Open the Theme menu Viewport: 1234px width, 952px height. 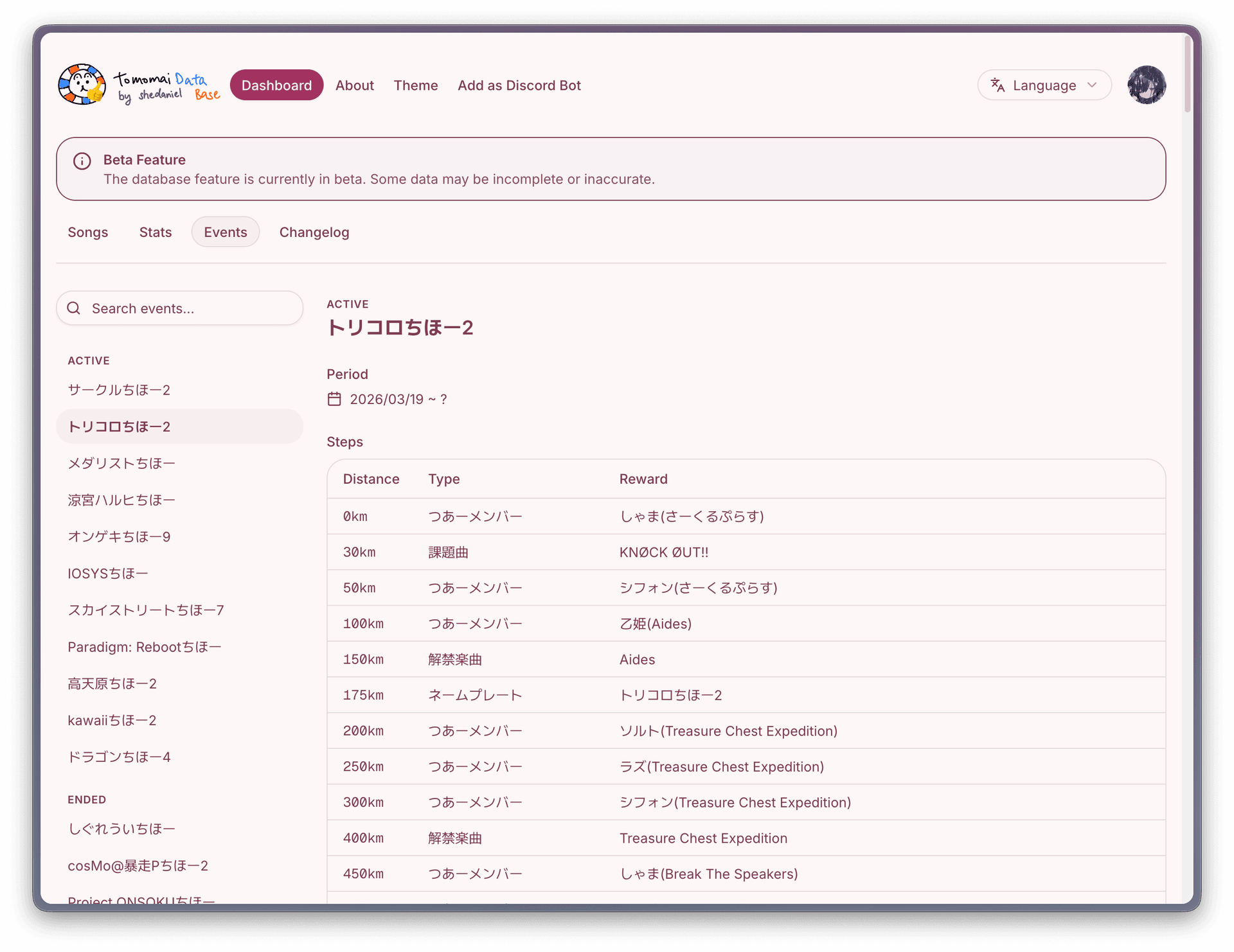415,85
